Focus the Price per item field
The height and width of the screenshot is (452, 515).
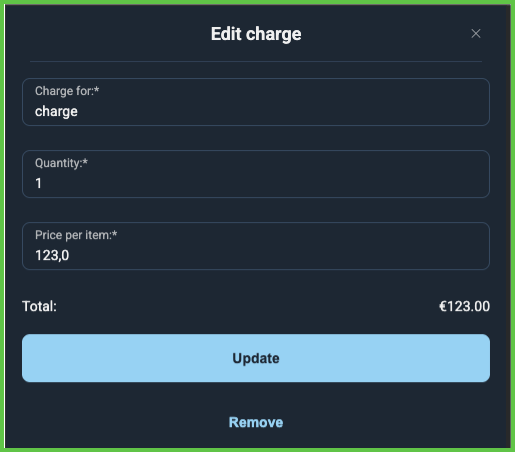(256, 246)
